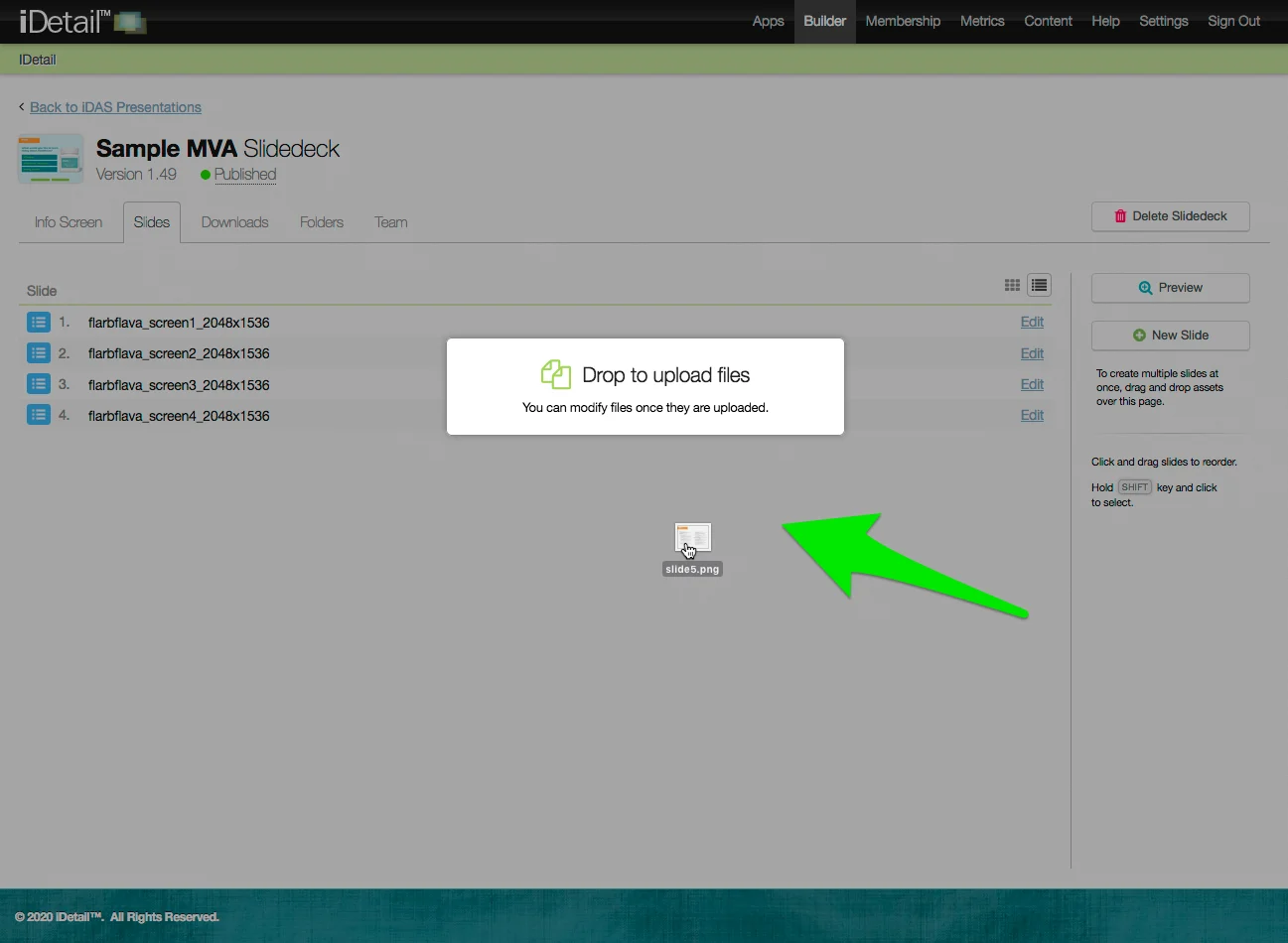
Task: Open the Content menu
Action: 1048,21
